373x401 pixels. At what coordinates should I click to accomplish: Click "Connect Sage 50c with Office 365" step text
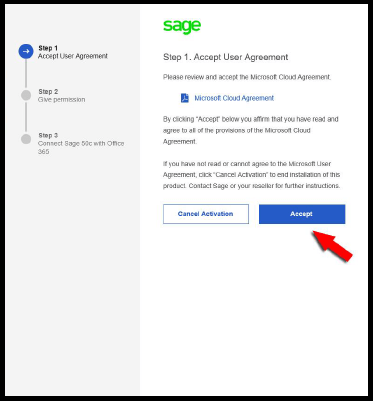(x=81, y=147)
